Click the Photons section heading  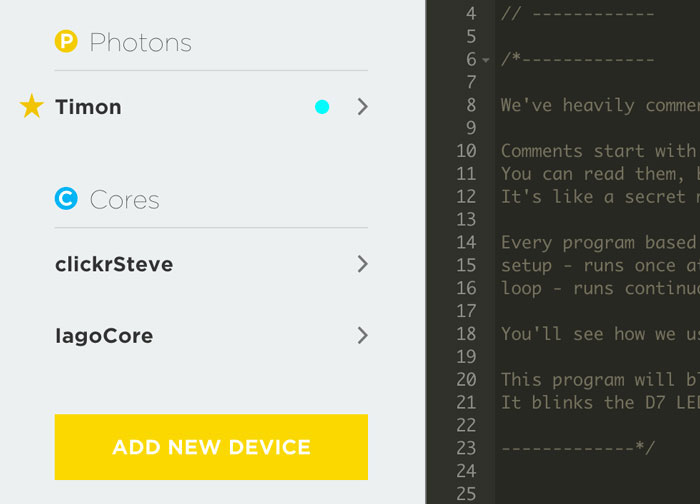(x=140, y=42)
